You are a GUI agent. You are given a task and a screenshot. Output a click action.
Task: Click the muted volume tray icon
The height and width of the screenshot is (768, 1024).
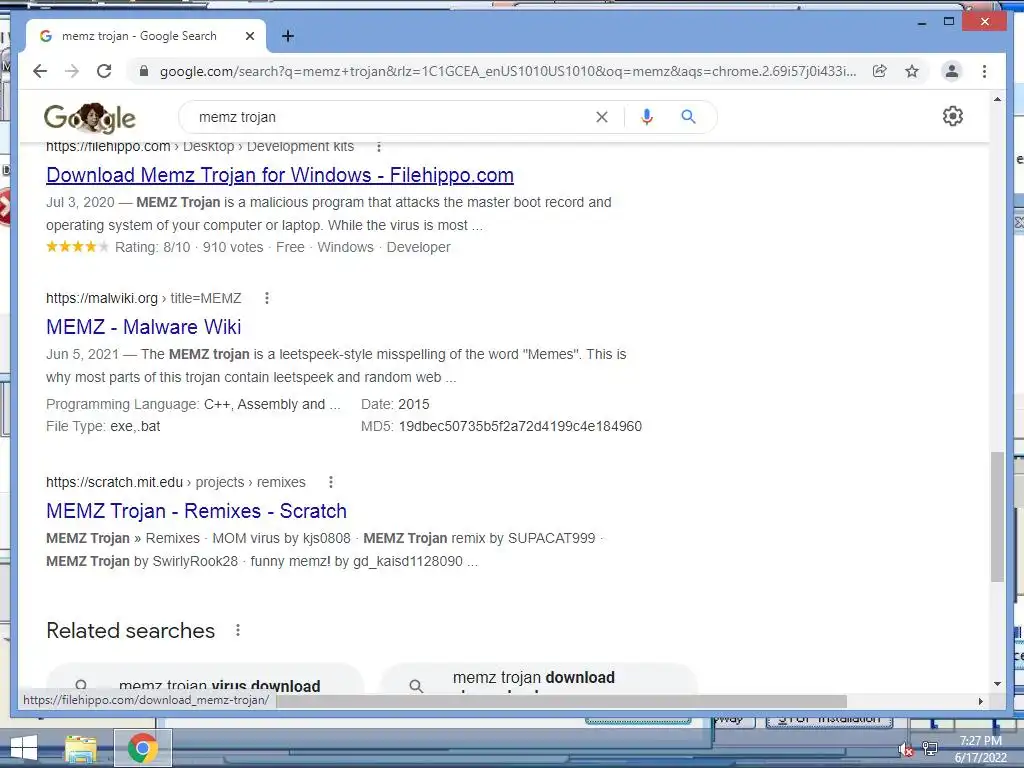pyautogui.click(x=906, y=750)
